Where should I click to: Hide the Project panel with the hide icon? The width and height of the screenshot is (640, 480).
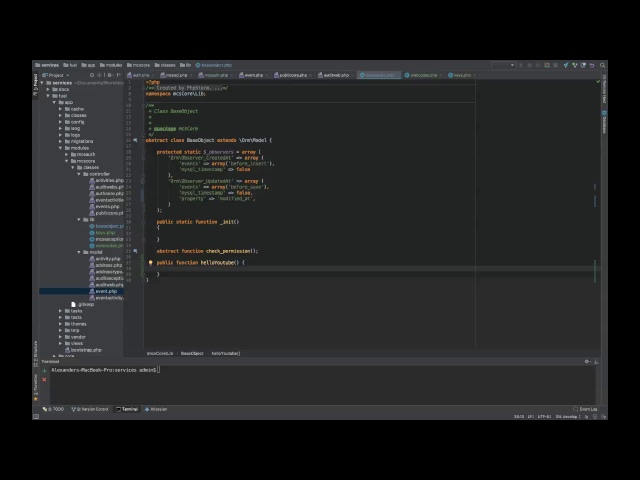[119, 75]
